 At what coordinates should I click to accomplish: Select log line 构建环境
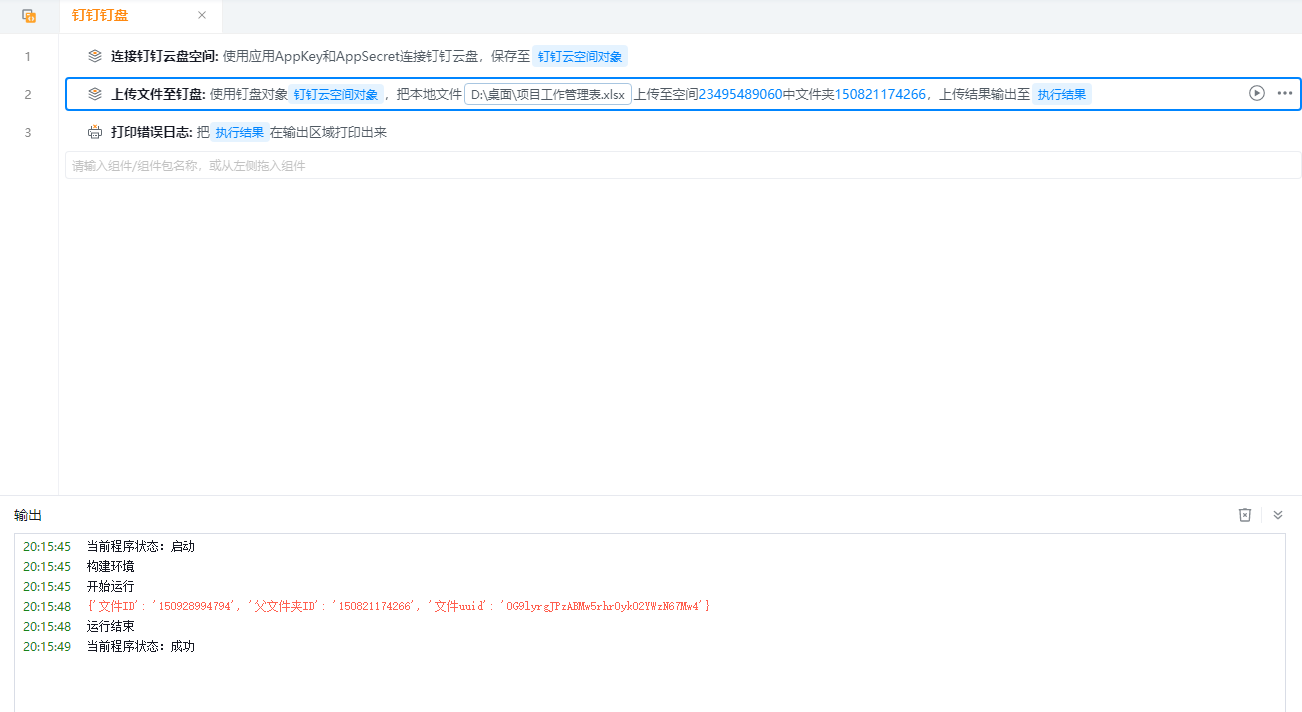[111, 566]
